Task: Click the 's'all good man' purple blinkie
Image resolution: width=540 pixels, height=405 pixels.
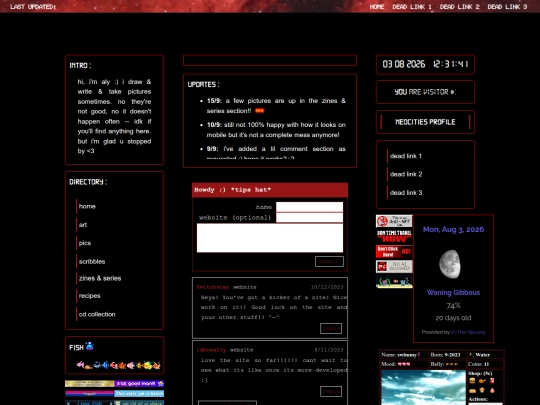Action: [139, 383]
